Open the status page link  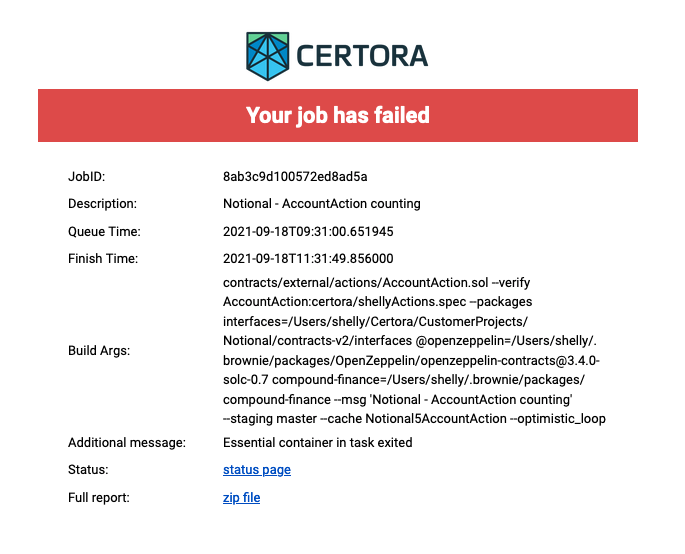256,470
